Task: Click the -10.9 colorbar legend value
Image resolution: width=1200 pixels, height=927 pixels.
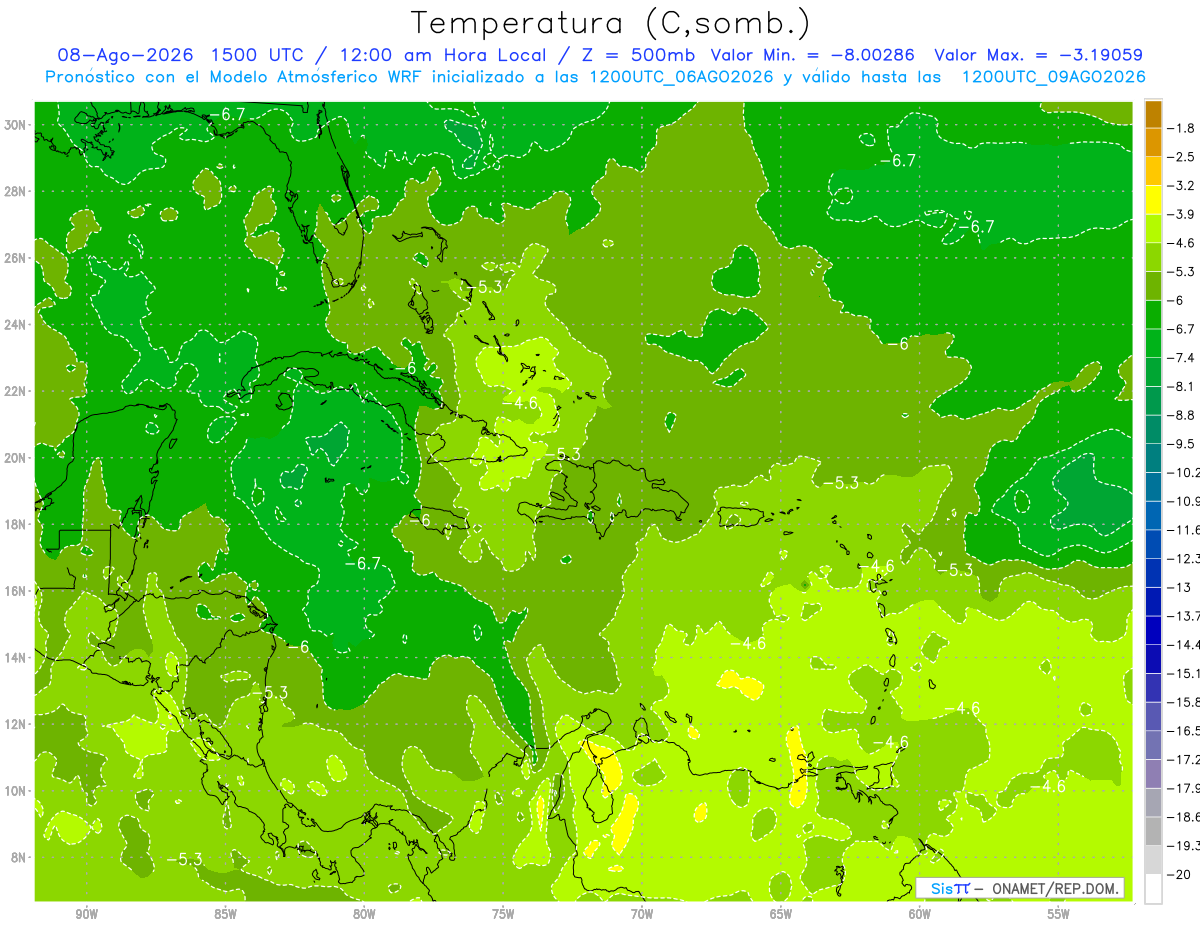Action: [1184, 501]
